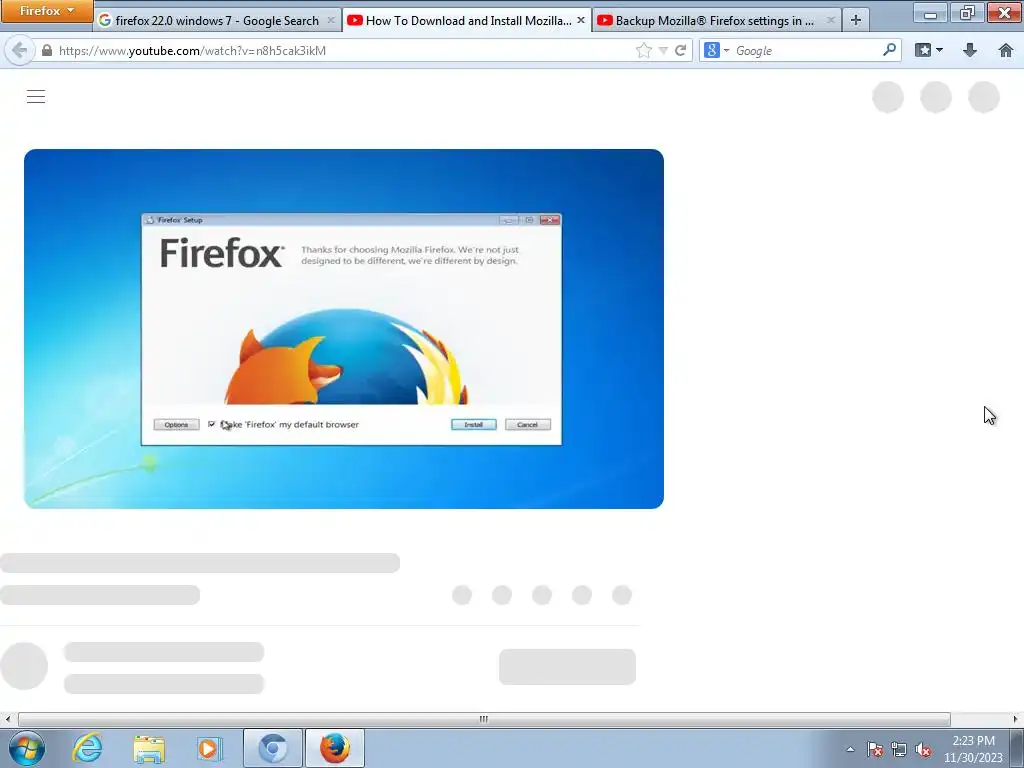Go to the Firefox home page
This screenshot has height=768, width=1024.
1006,50
